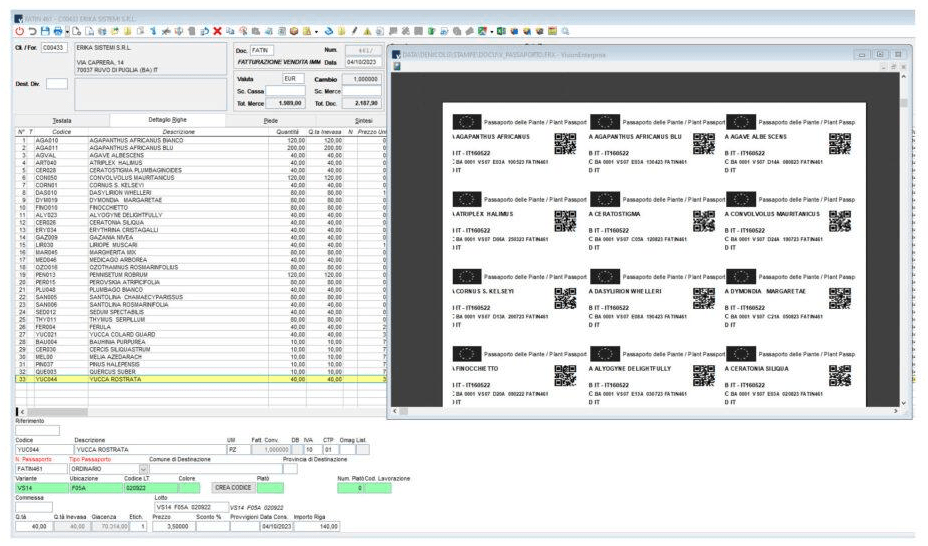Click the blue scanner icon in the toolbar

328,31
